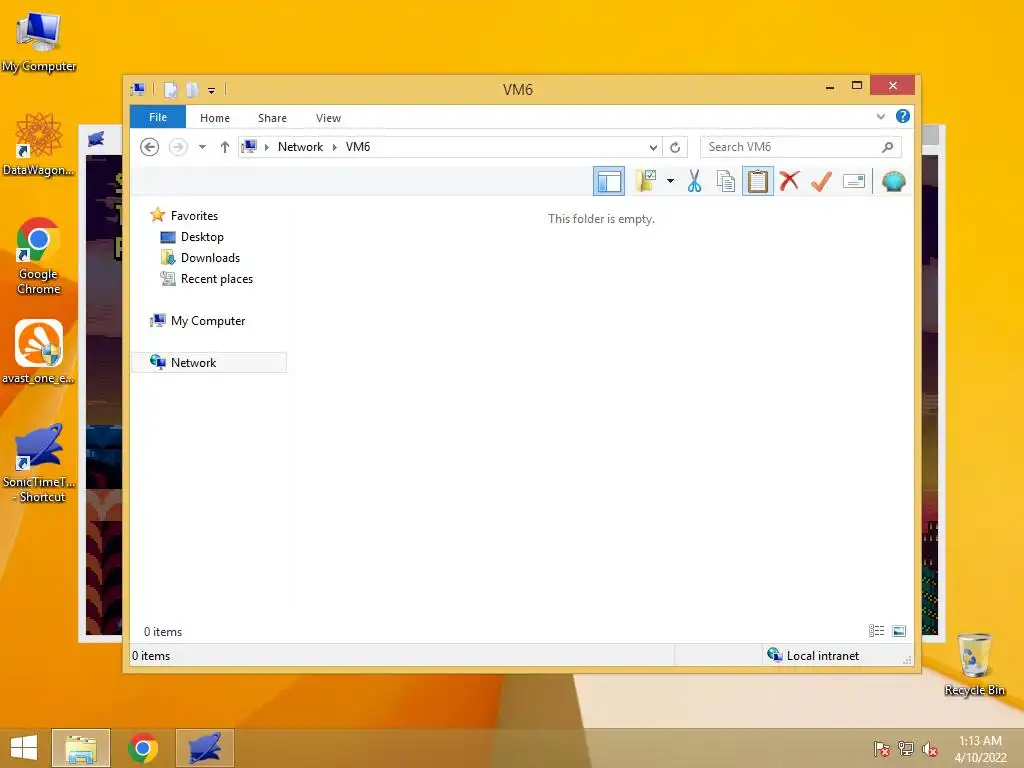This screenshot has height=768, width=1024.
Task: Click the Copy toolbar icon
Action: point(726,181)
